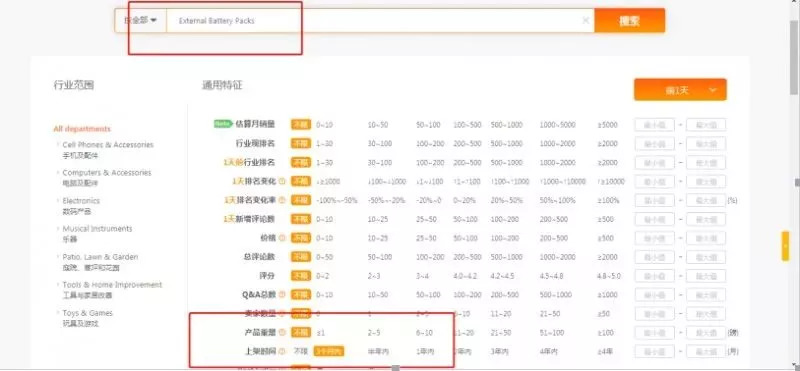The width and height of the screenshot is (800, 371).
Task: Click minimum value field for 行业现排名
Action: point(655,143)
